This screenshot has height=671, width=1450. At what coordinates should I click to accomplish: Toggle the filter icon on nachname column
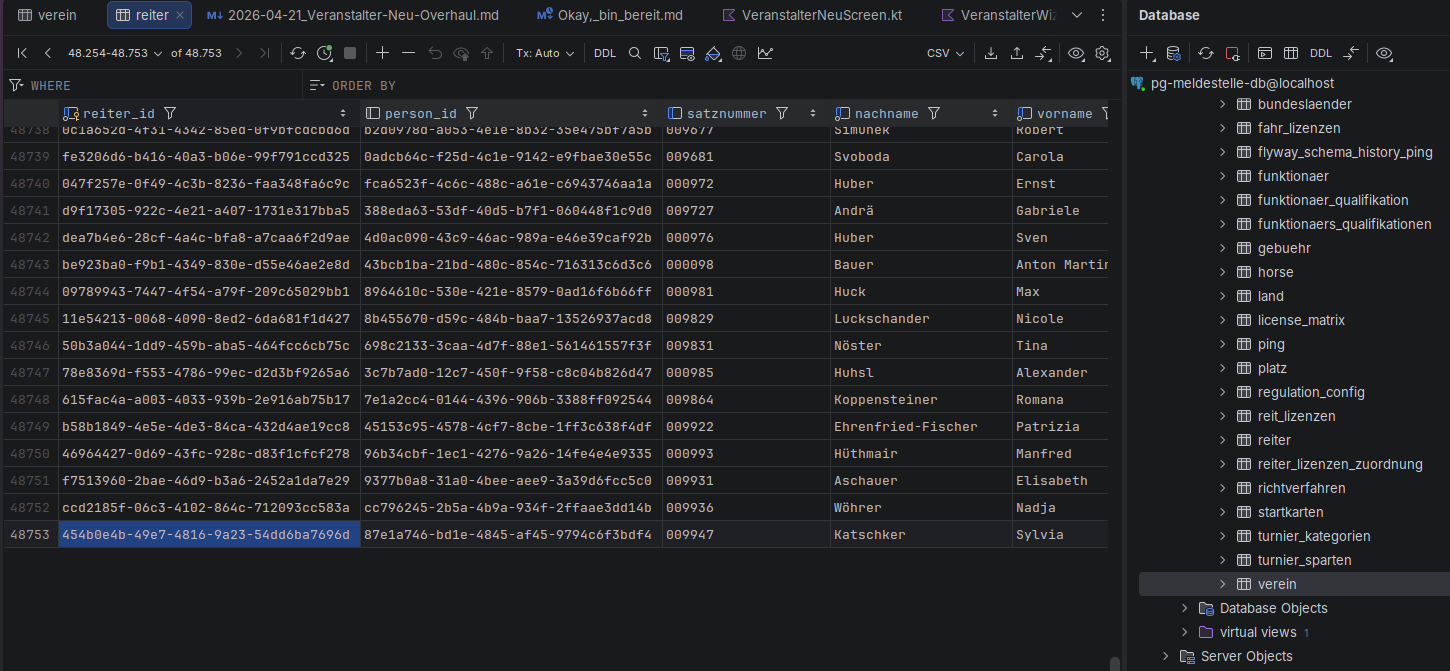point(934,114)
